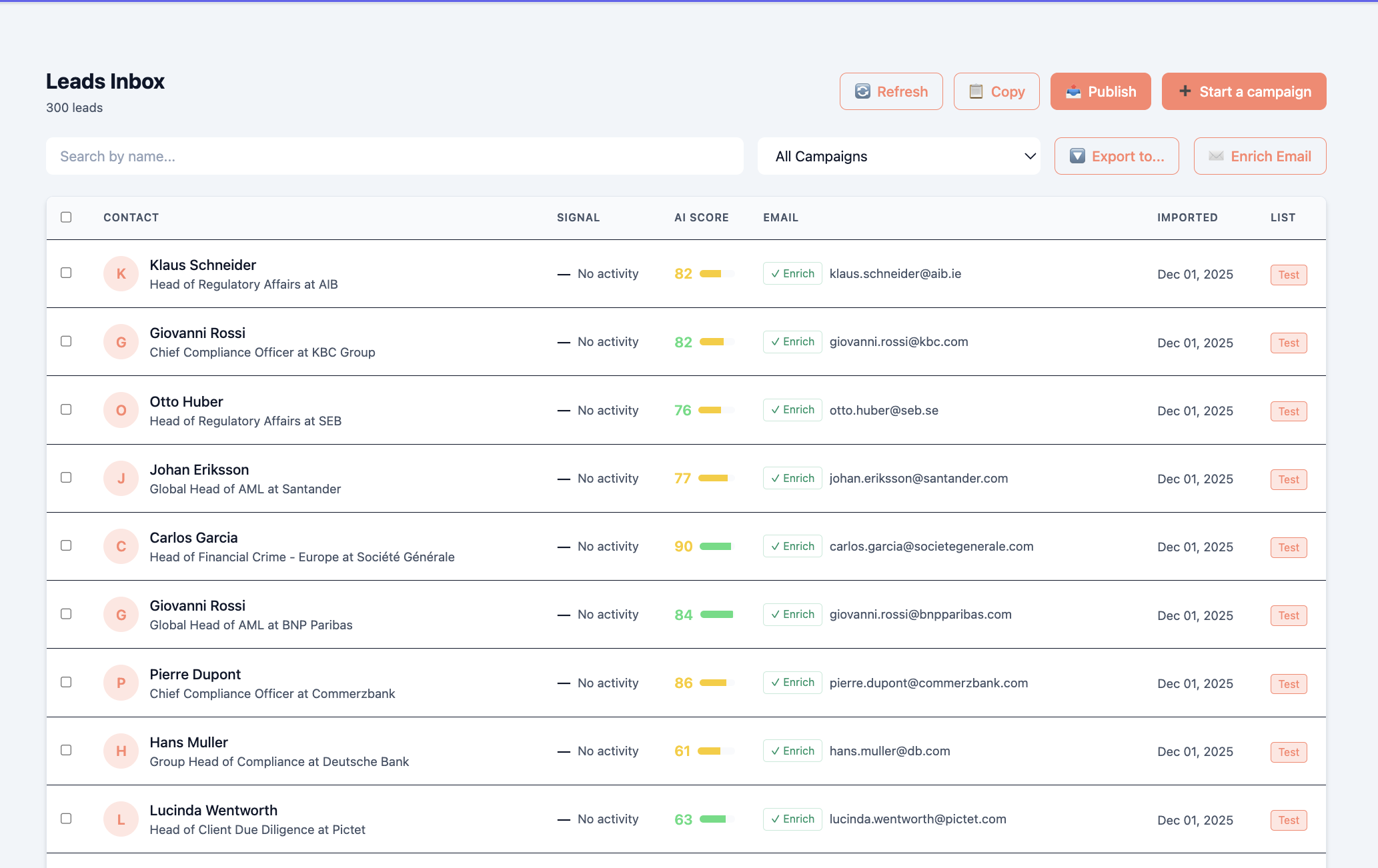Image resolution: width=1378 pixels, height=868 pixels.
Task: Check the row checkbox for Hans Muller
Action: tap(65, 750)
